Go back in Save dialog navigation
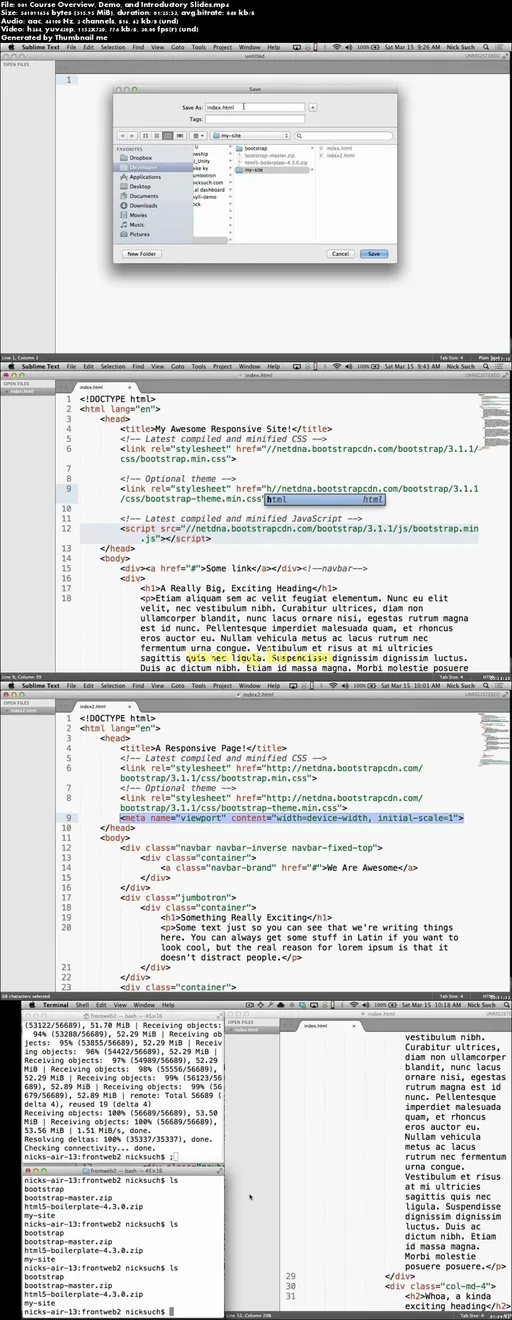Screen dimensions: 512x1320 click(122, 135)
